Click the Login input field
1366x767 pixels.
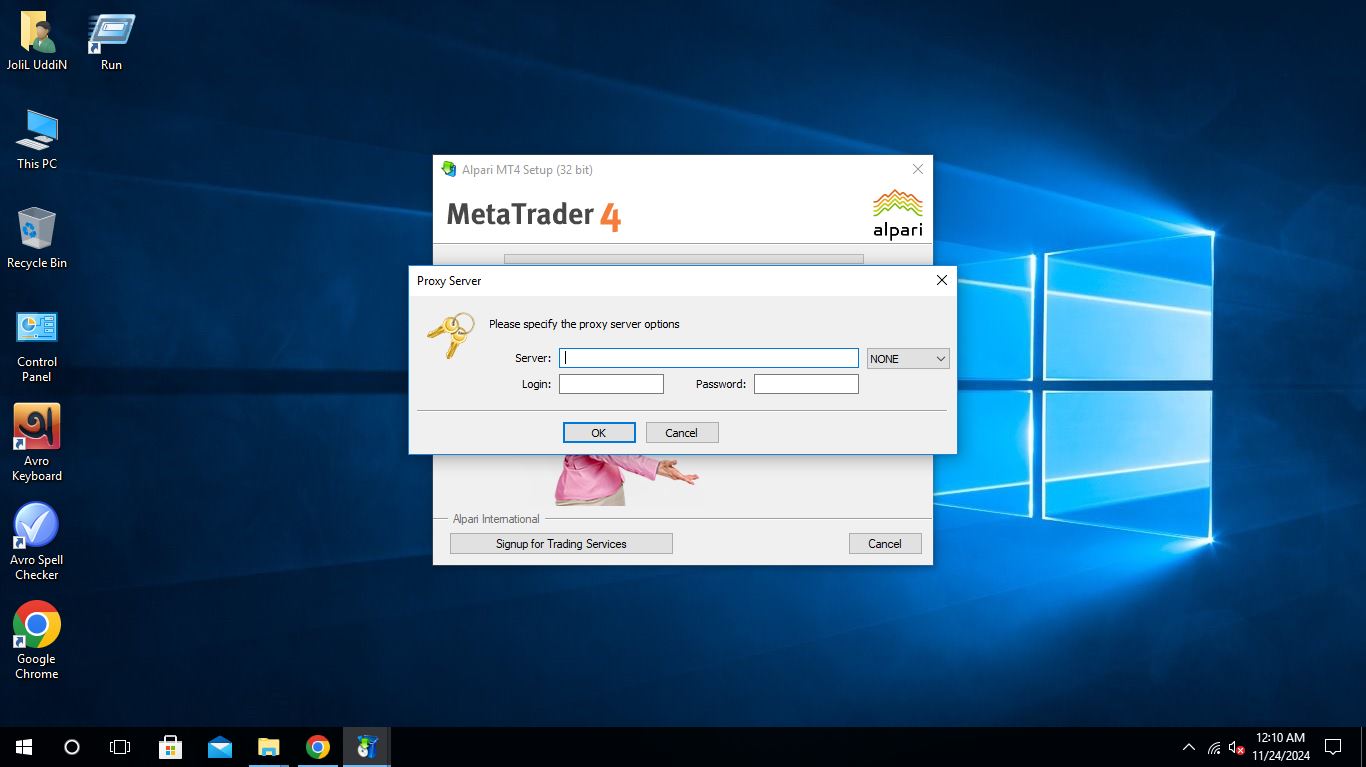tap(611, 384)
